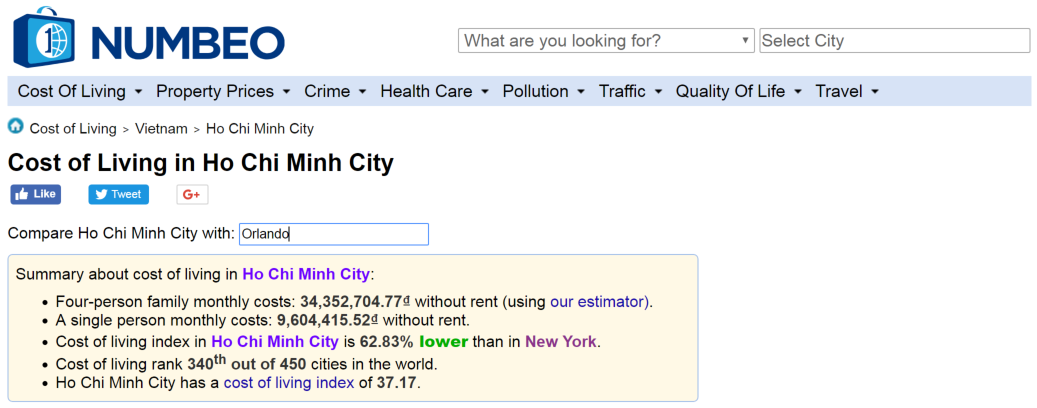Click the Facebook Like button
1037x408 pixels.
36,194
